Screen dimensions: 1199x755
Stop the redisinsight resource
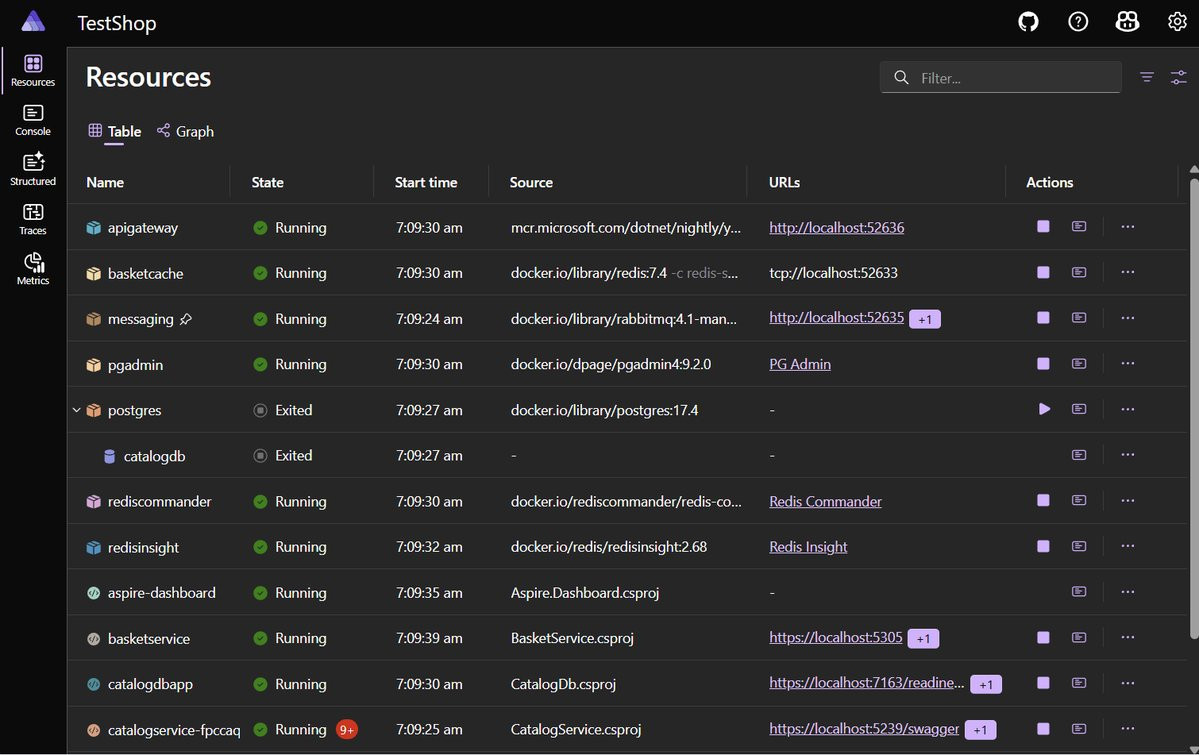[1043, 546]
